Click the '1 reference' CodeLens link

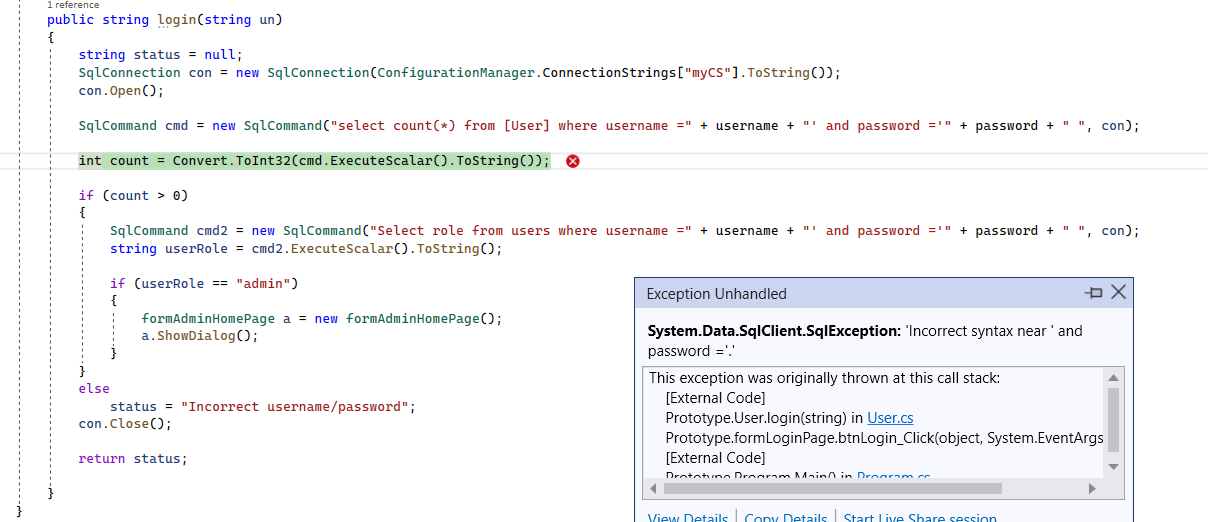click(73, 5)
